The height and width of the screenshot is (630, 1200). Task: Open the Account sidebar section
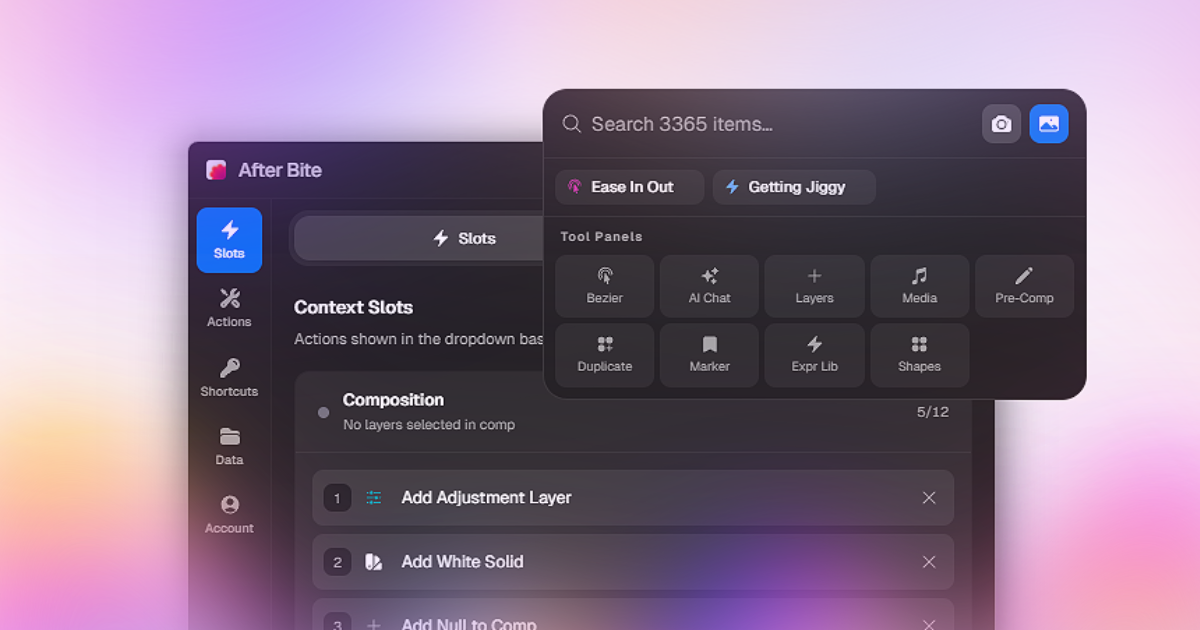[229, 515]
